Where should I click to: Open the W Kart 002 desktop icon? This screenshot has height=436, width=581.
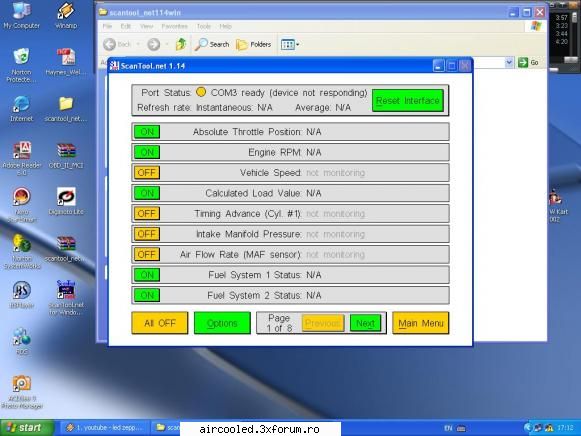tap(557, 206)
